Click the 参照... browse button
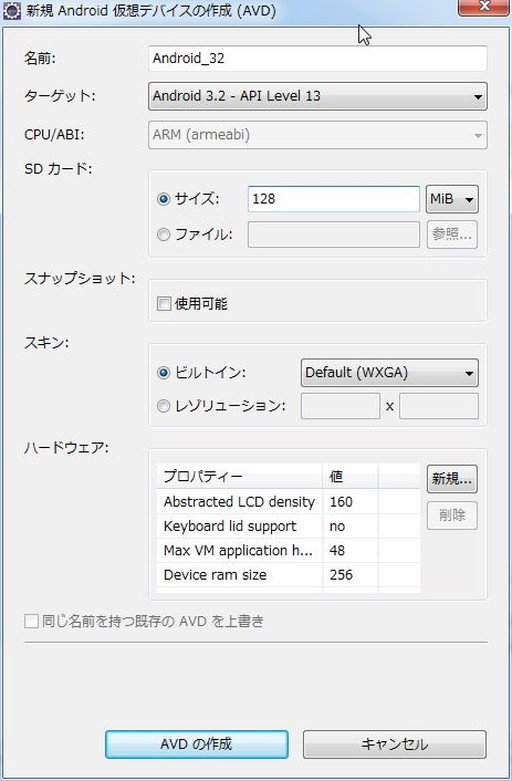The width and height of the screenshot is (512, 781). click(x=452, y=234)
